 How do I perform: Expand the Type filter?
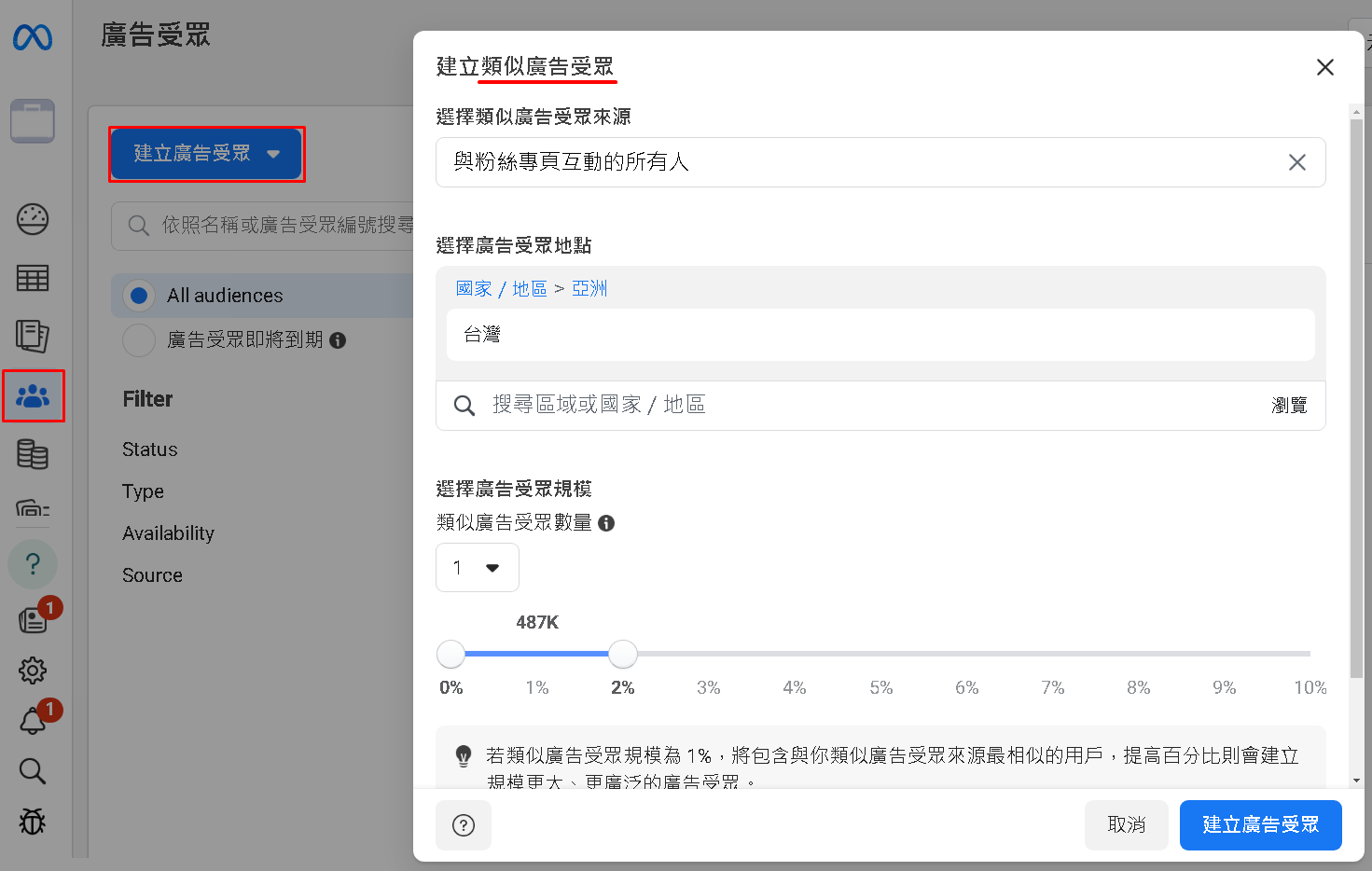143,491
